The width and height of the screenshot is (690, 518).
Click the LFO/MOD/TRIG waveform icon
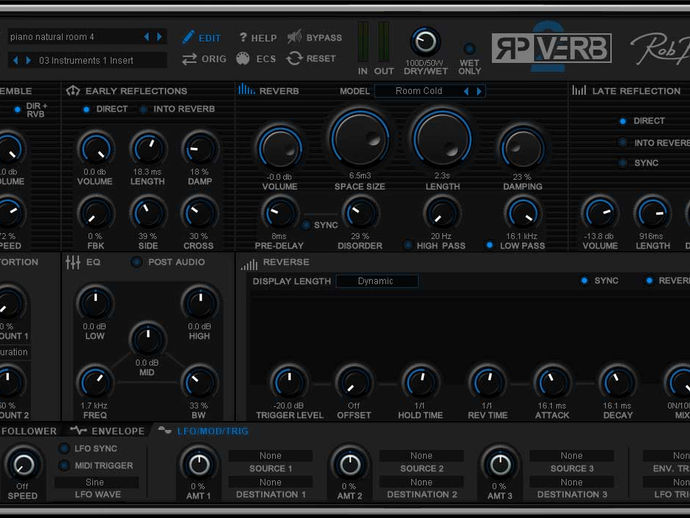[x=165, y=430]
